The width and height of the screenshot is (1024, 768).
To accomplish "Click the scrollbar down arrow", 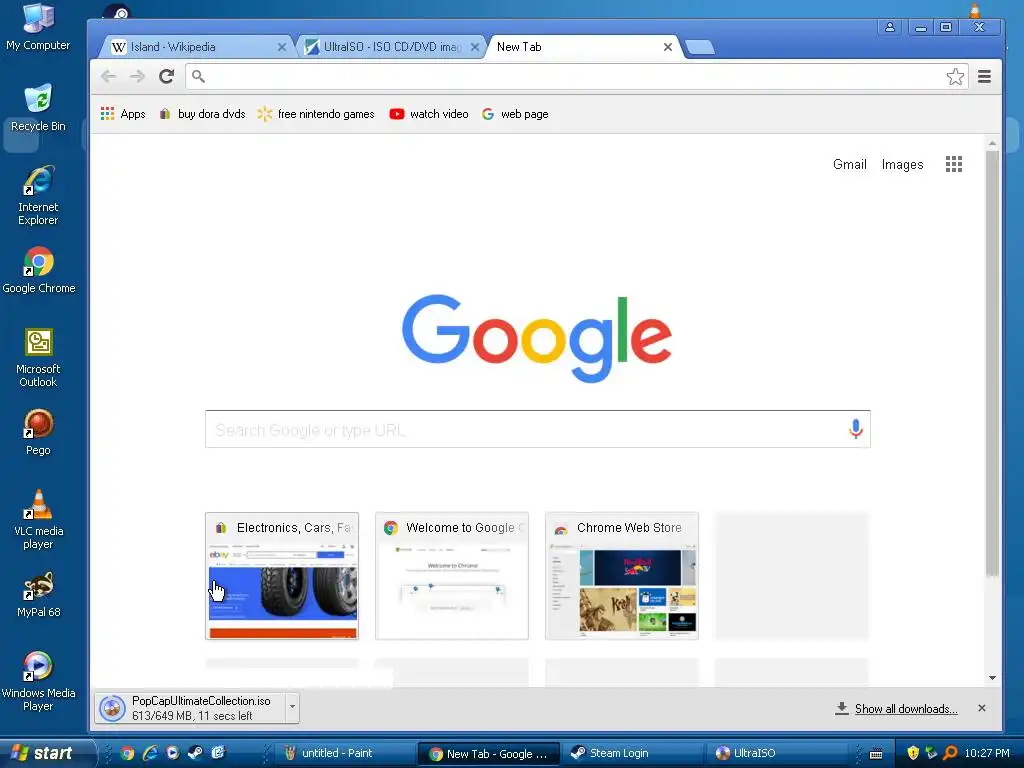I will pyautogui.click(x=992, y=678).
